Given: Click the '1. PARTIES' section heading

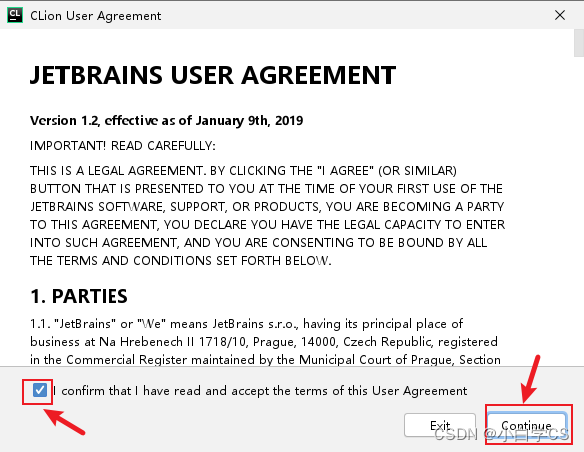Looking at the screenshot, I should click(x=79, y=296).
